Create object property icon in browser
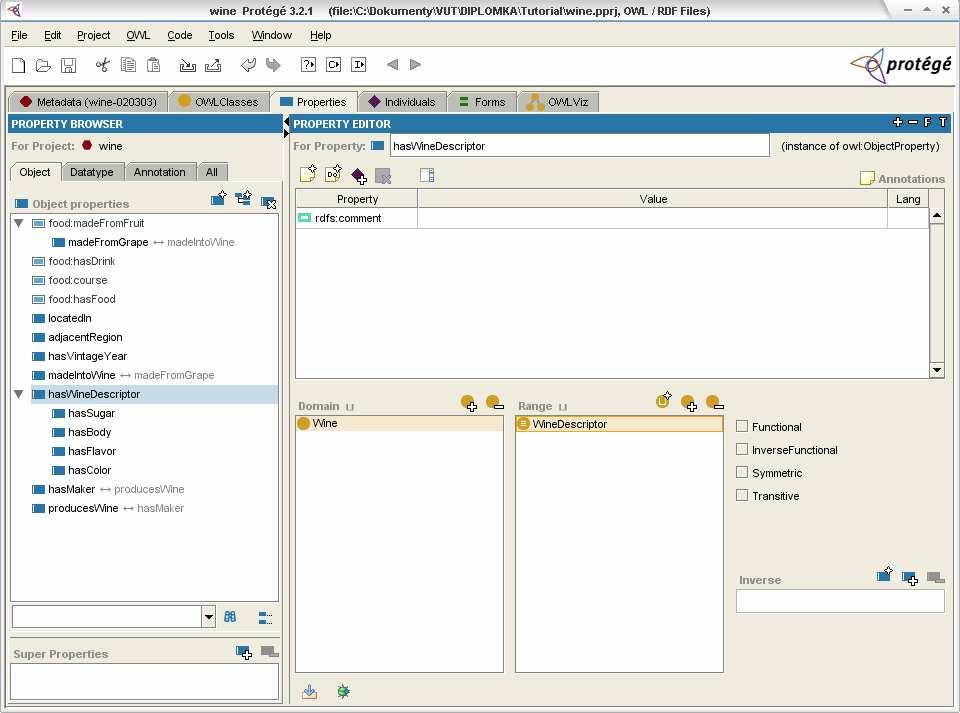This screenshot has width=960, height=713. [219, 198]
